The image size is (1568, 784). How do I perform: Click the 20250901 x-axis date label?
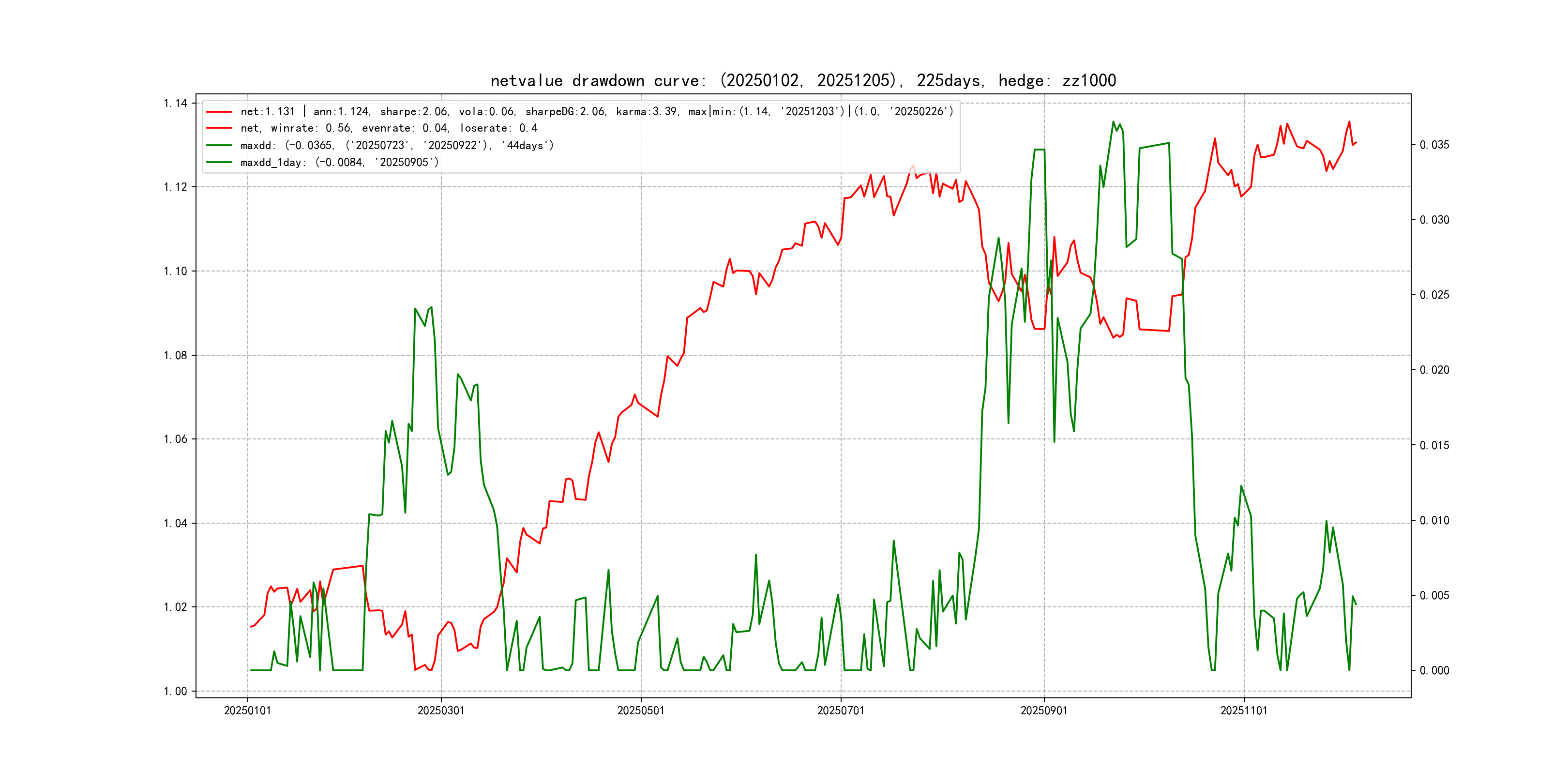click(x=1043, y=710)
